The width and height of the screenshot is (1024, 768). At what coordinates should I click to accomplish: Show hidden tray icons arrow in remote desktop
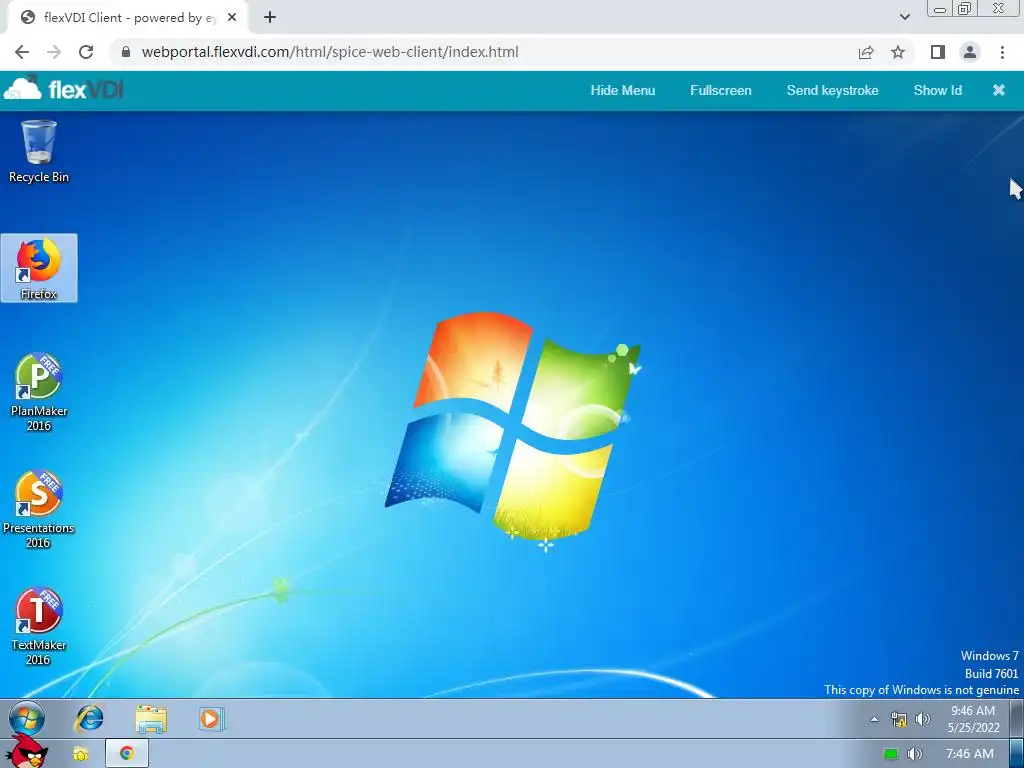[874, 720]
